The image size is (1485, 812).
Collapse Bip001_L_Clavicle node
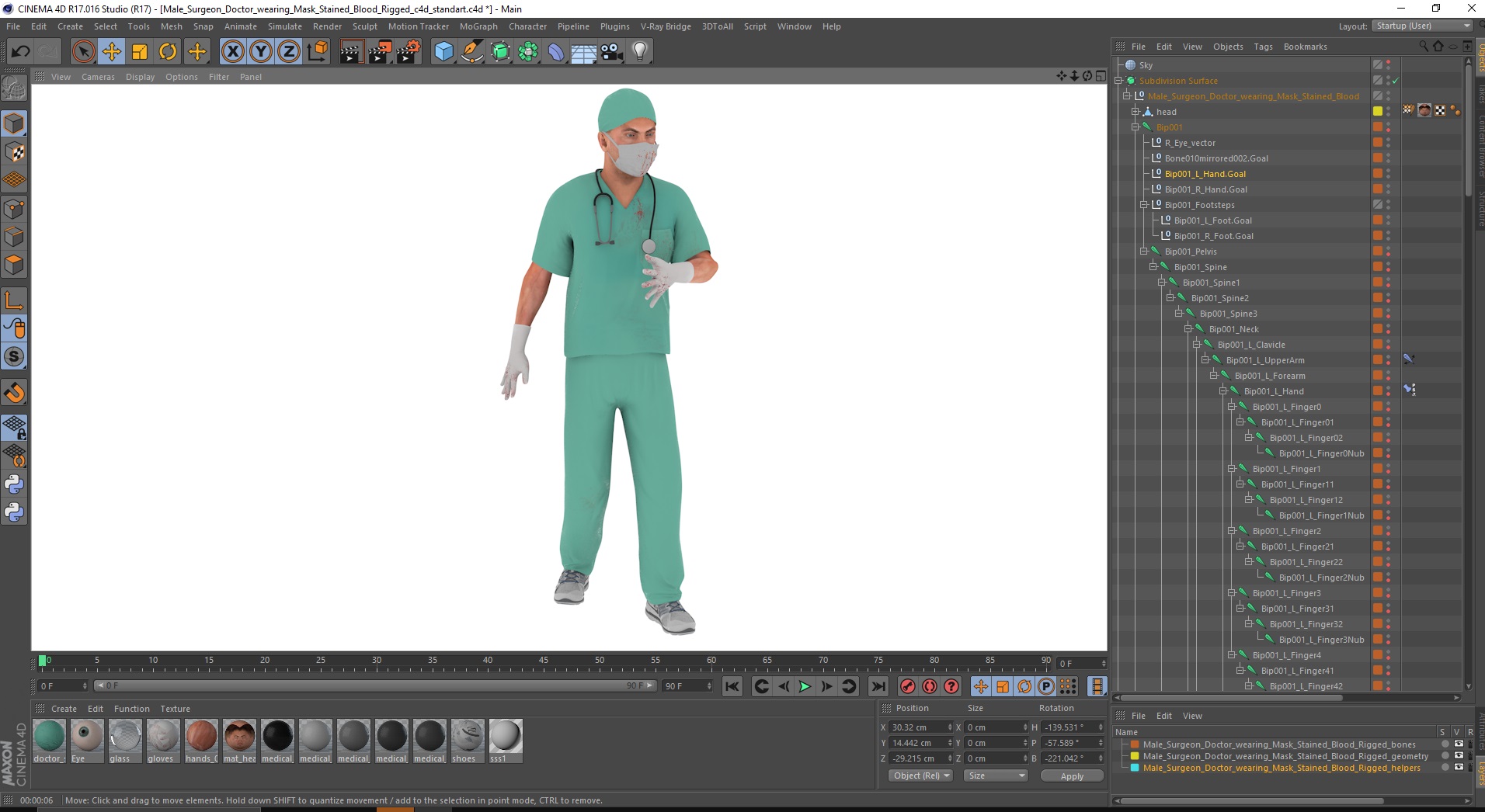click(x=1197, y=345)
